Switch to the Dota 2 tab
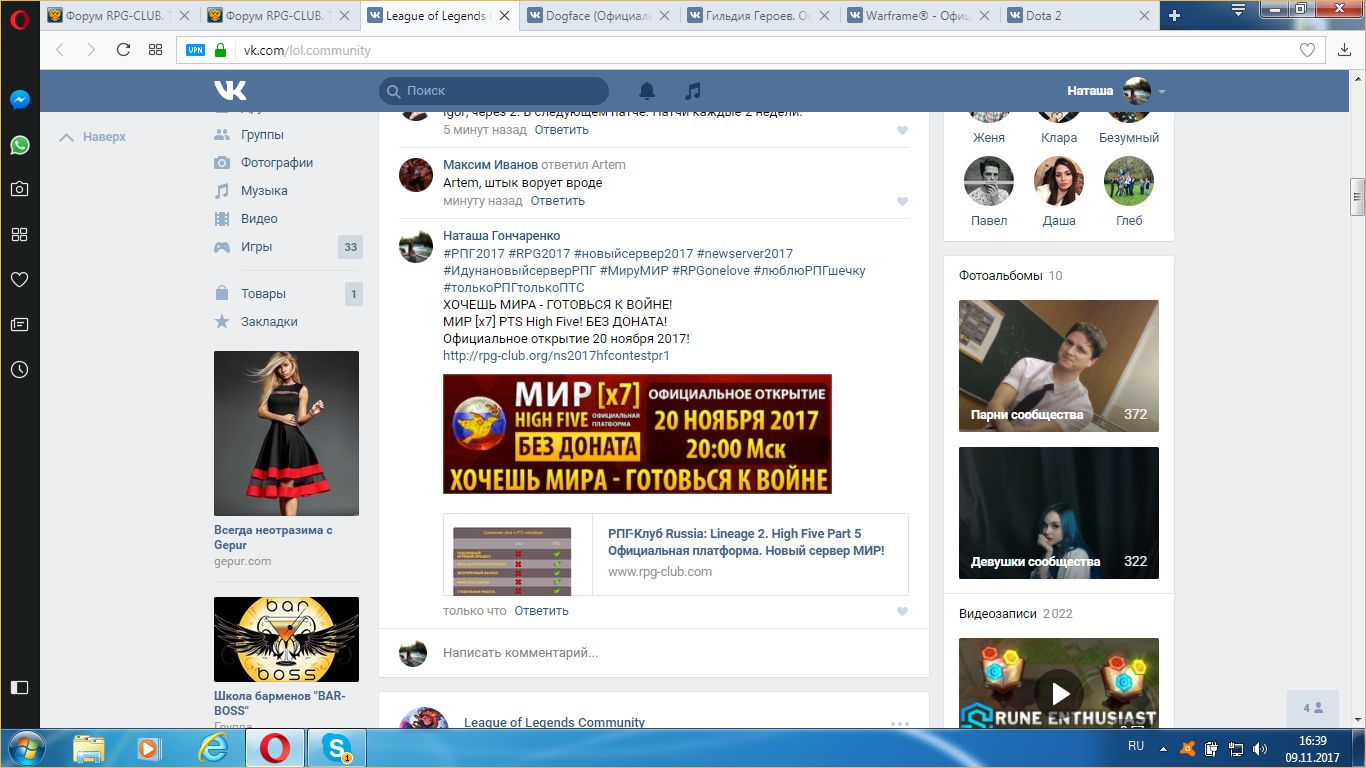Screen dimensions: 1366x768 [x=1044, y=16]
